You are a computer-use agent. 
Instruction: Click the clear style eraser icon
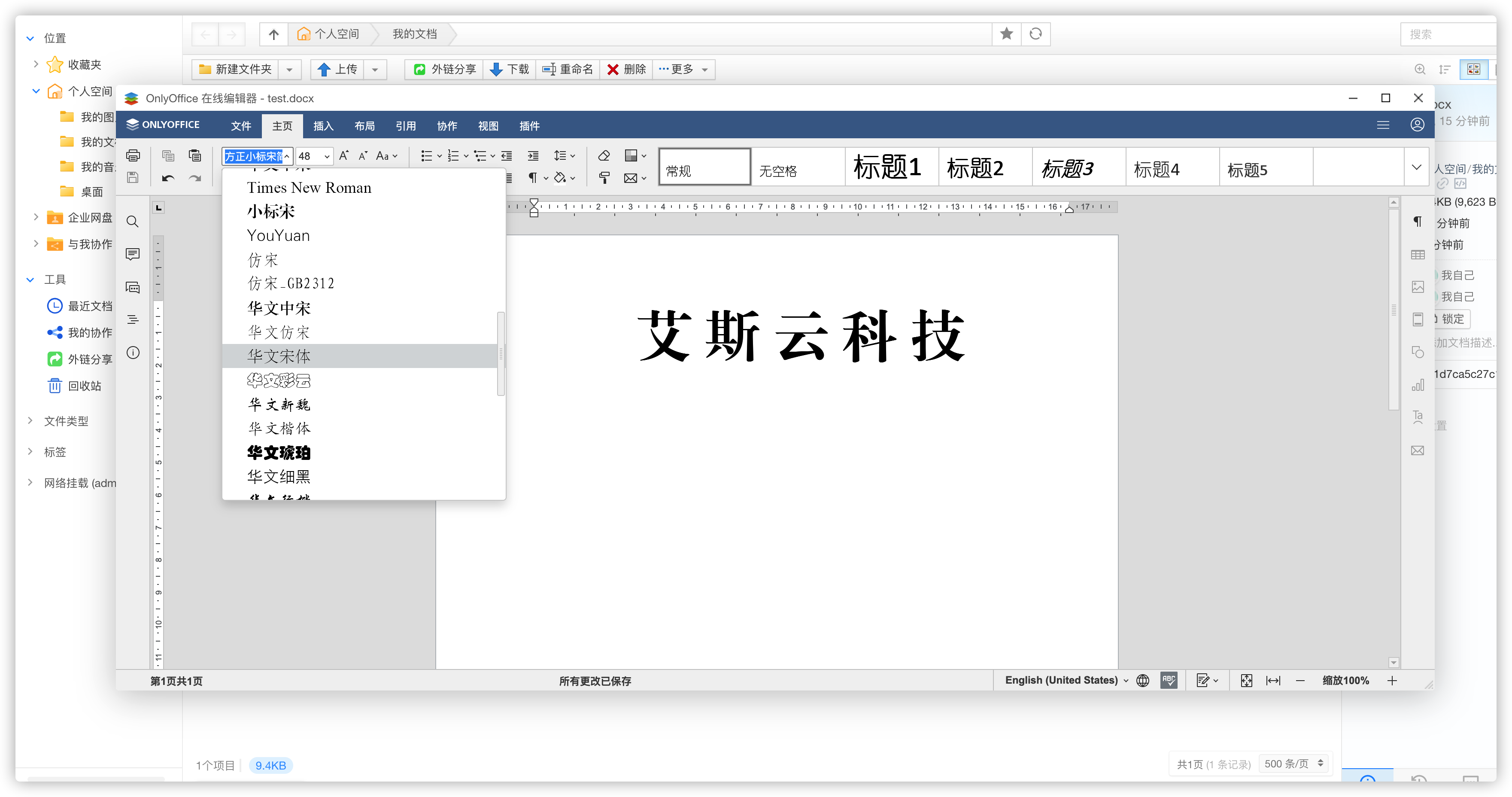[x=604, y=155]
